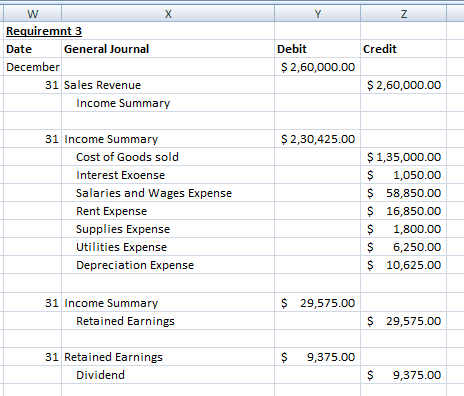Select the 'Sales Revenue' cell

coord(168,85)
